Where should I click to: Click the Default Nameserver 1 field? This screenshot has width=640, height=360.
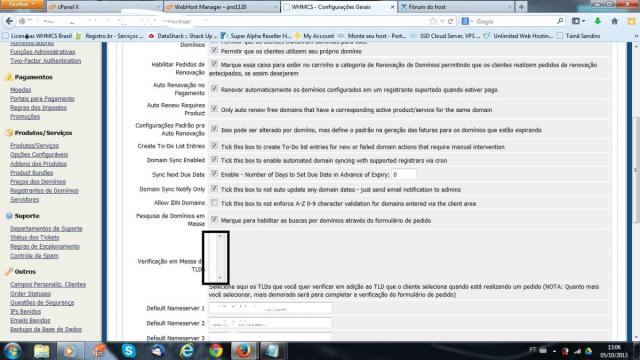270,308
